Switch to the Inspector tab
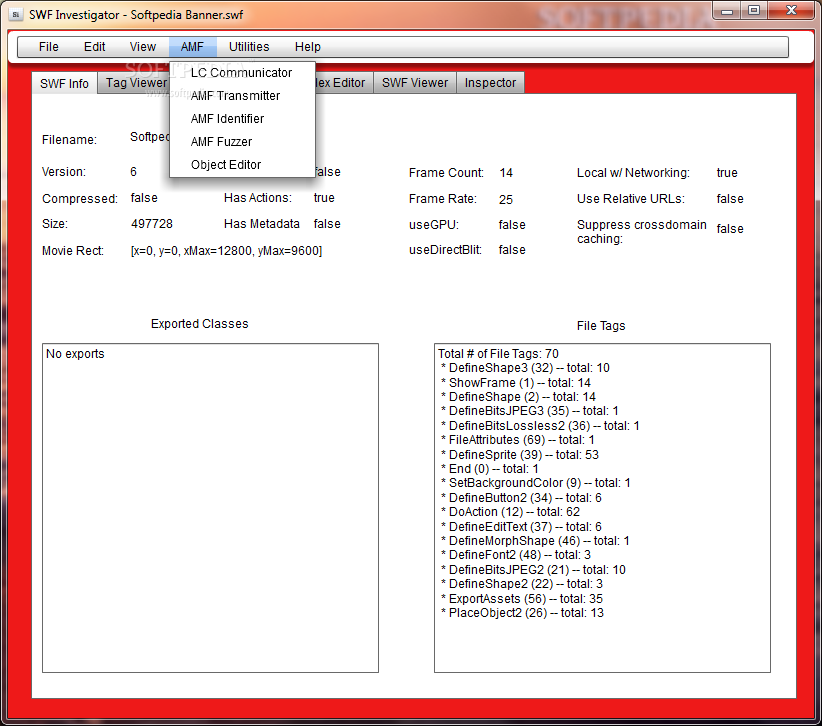Image resolution: width=822 pixels, height=726 pixels. pos(490,83)
